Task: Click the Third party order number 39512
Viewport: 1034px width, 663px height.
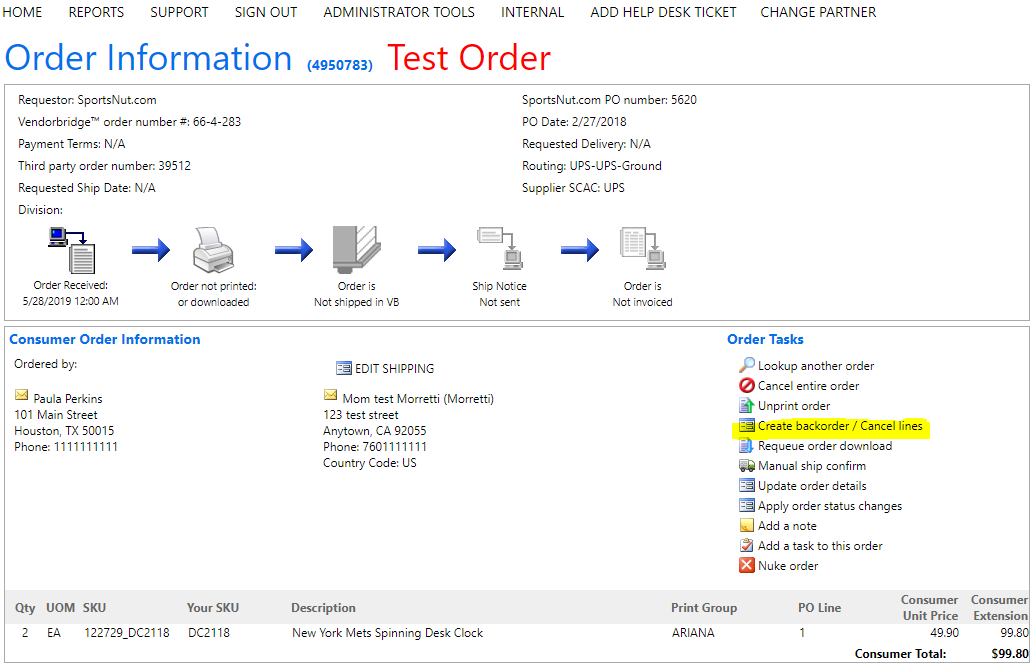Action: [x=174, y=166]
